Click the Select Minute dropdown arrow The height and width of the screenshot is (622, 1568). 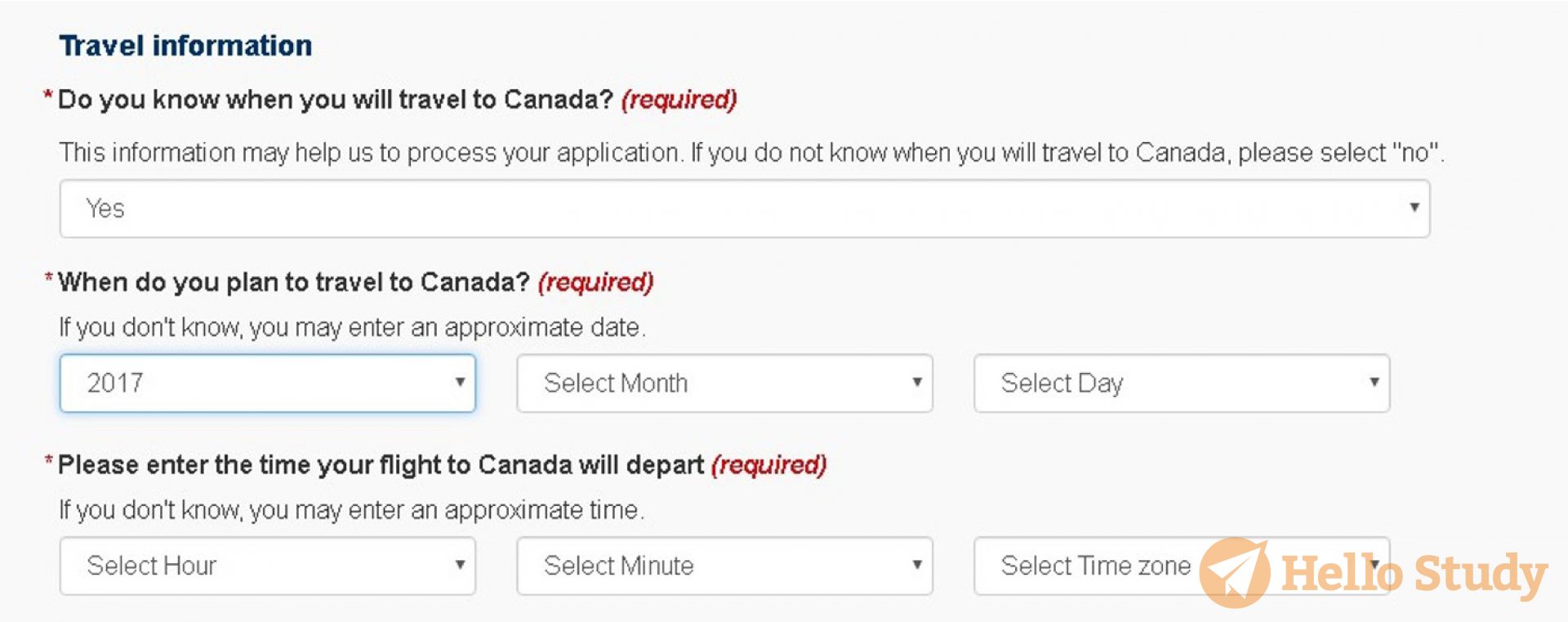coord(917,565)
